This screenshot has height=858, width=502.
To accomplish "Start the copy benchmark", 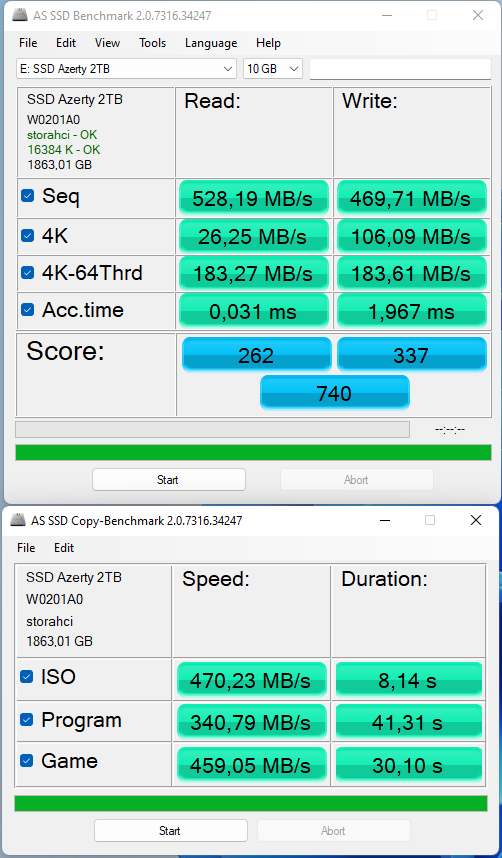I will point(170,831).
